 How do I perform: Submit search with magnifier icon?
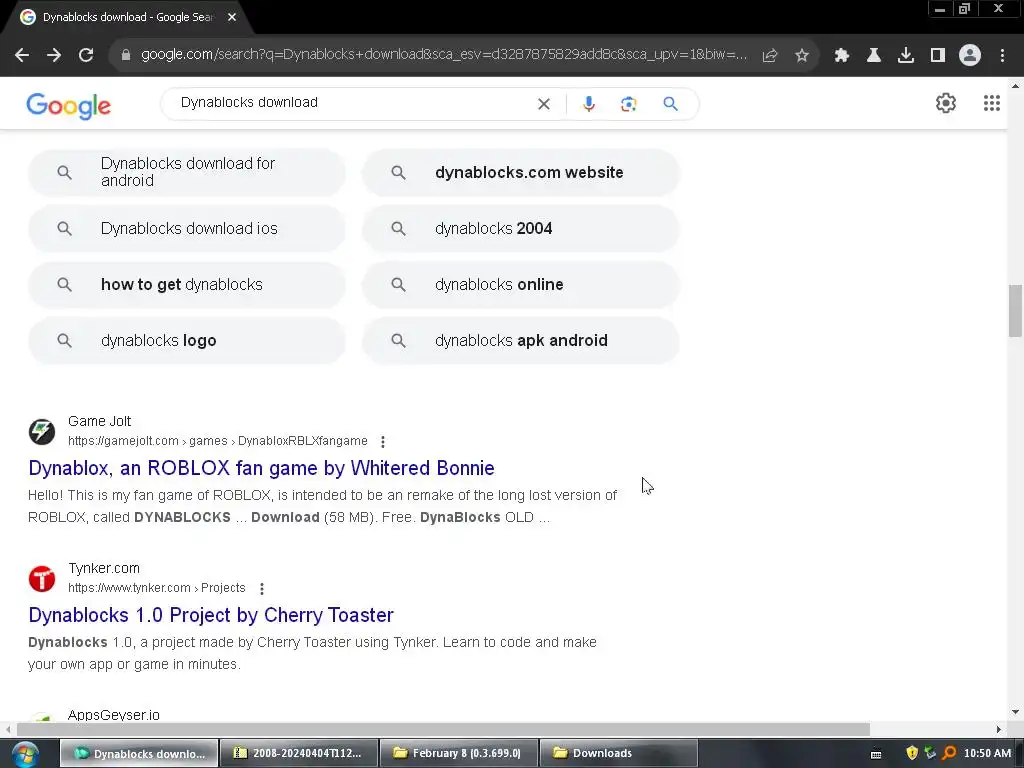(671, 104)
